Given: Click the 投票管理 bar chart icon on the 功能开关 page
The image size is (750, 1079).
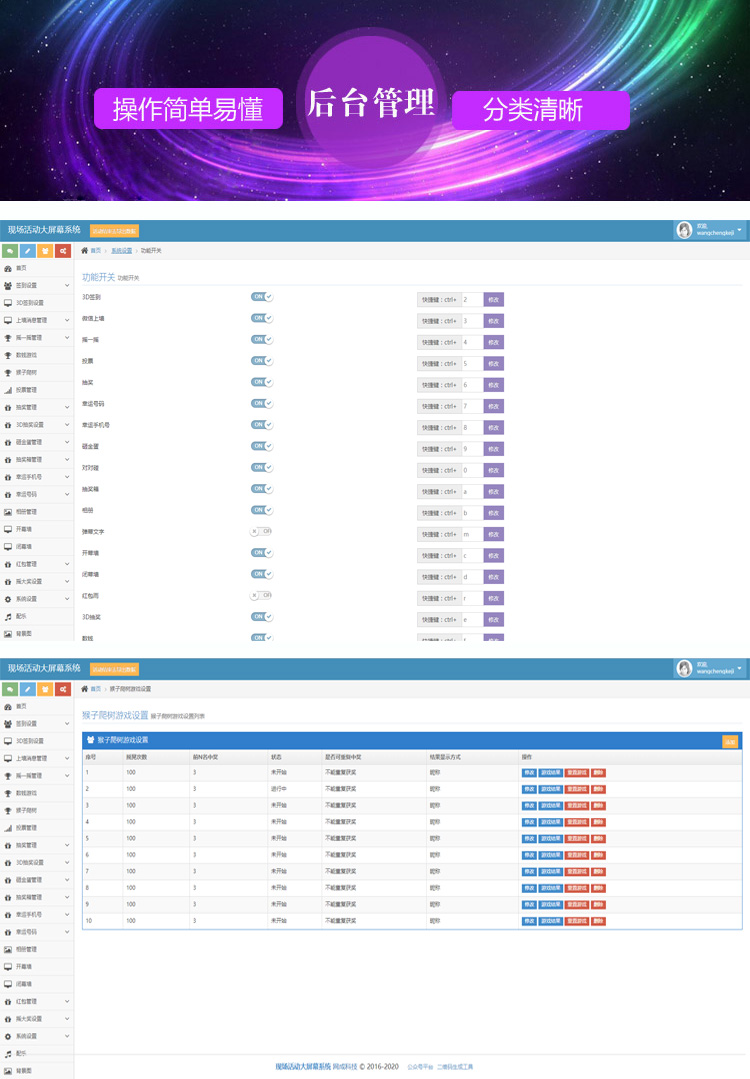Looking at the screenshot, I should tap(8, 390).
